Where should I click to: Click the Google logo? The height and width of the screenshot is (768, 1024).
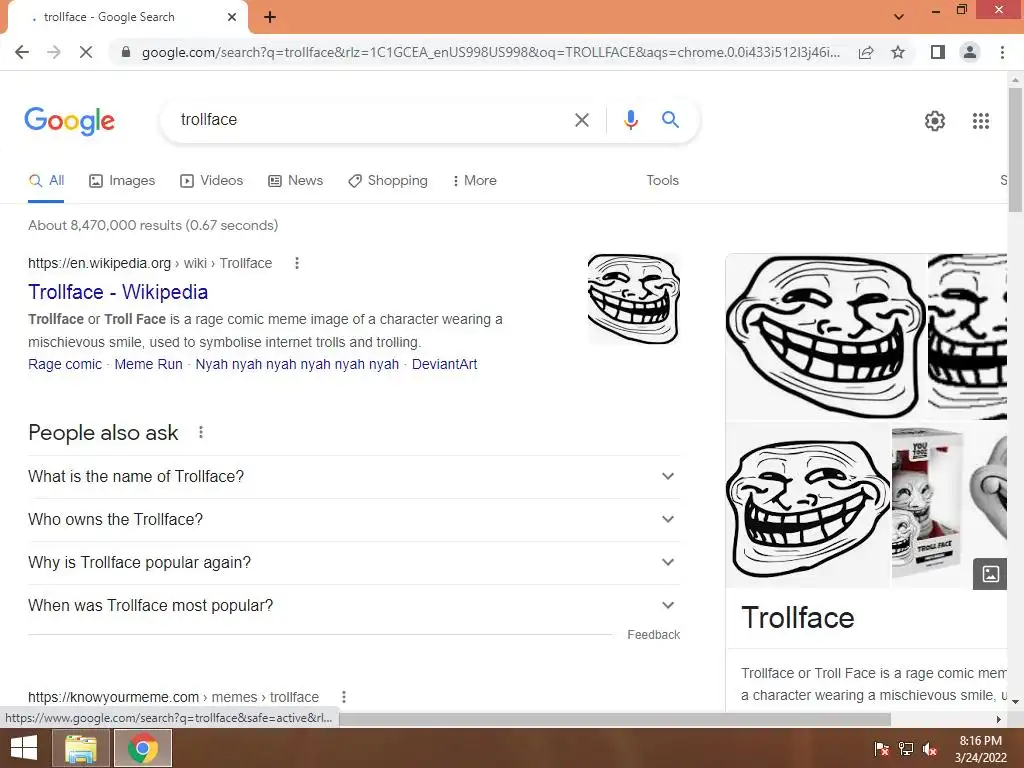pyautogui.click(x=70, y=121)
